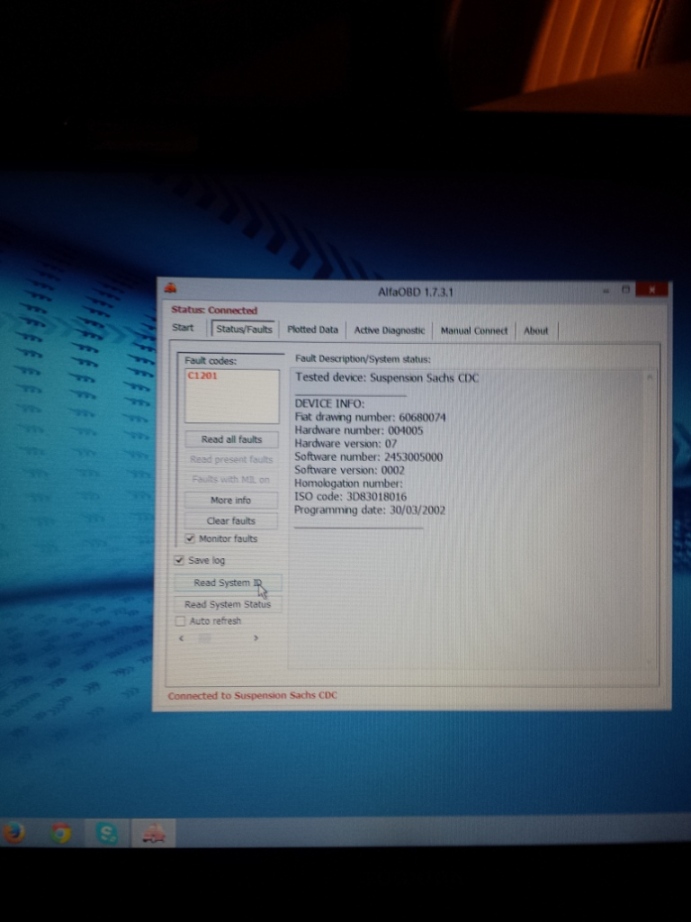
Task: Open the Manual Connect tab
Action: [x=474, y=331]
